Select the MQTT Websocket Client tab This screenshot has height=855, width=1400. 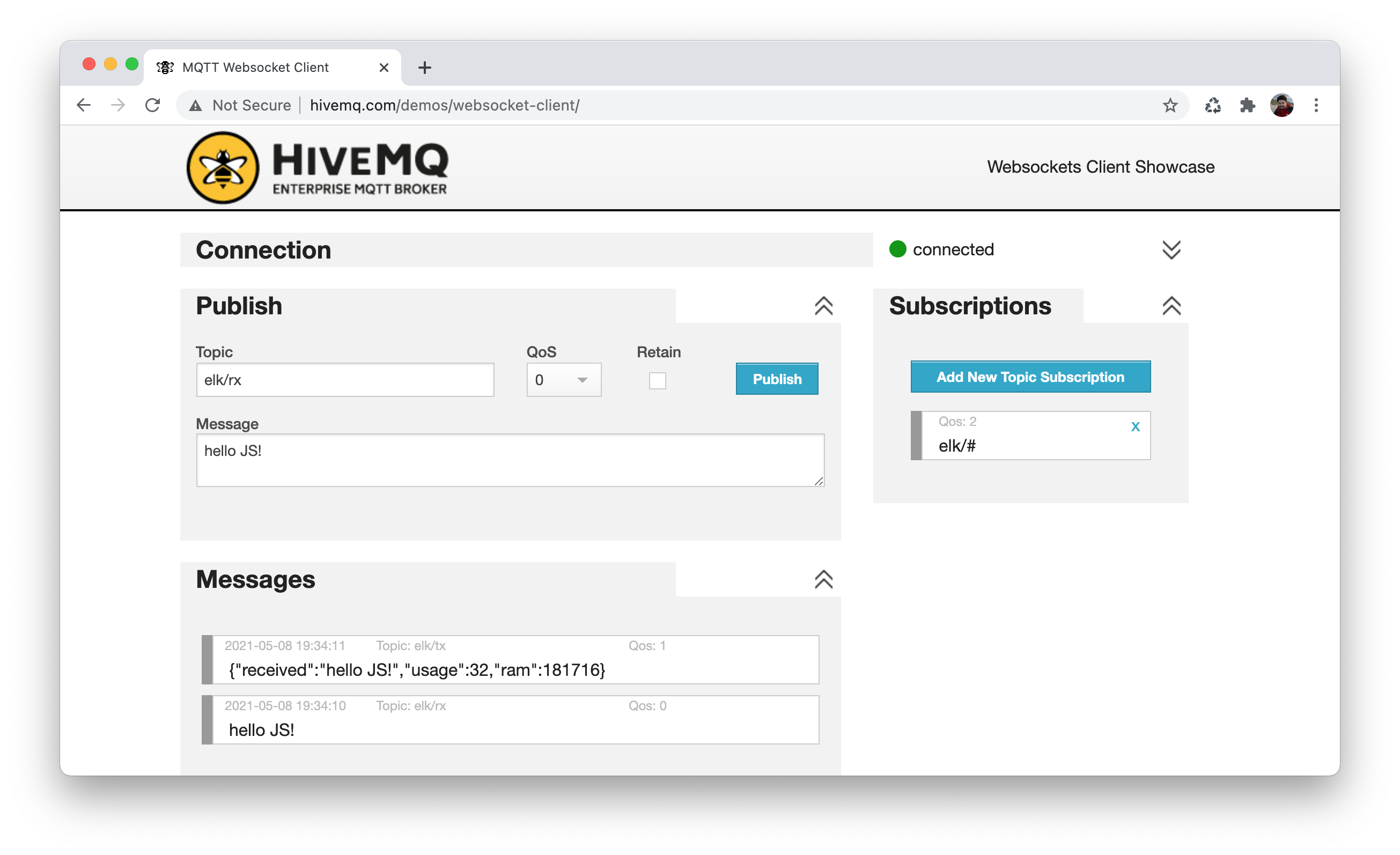tap(256, 68)
